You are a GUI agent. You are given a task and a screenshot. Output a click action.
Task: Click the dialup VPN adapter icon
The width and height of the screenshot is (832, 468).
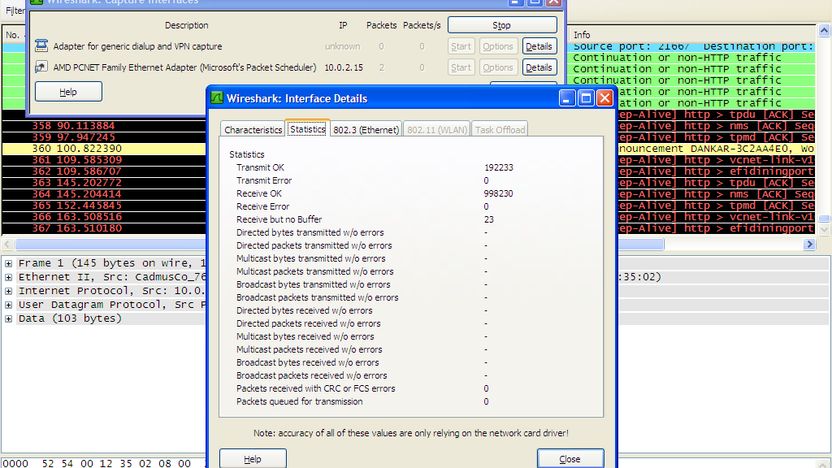(x=41, y=46)
